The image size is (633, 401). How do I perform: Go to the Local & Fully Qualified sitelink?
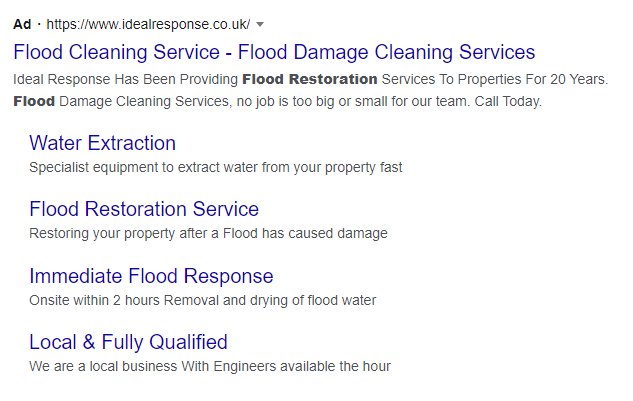[x=128, y=342]
